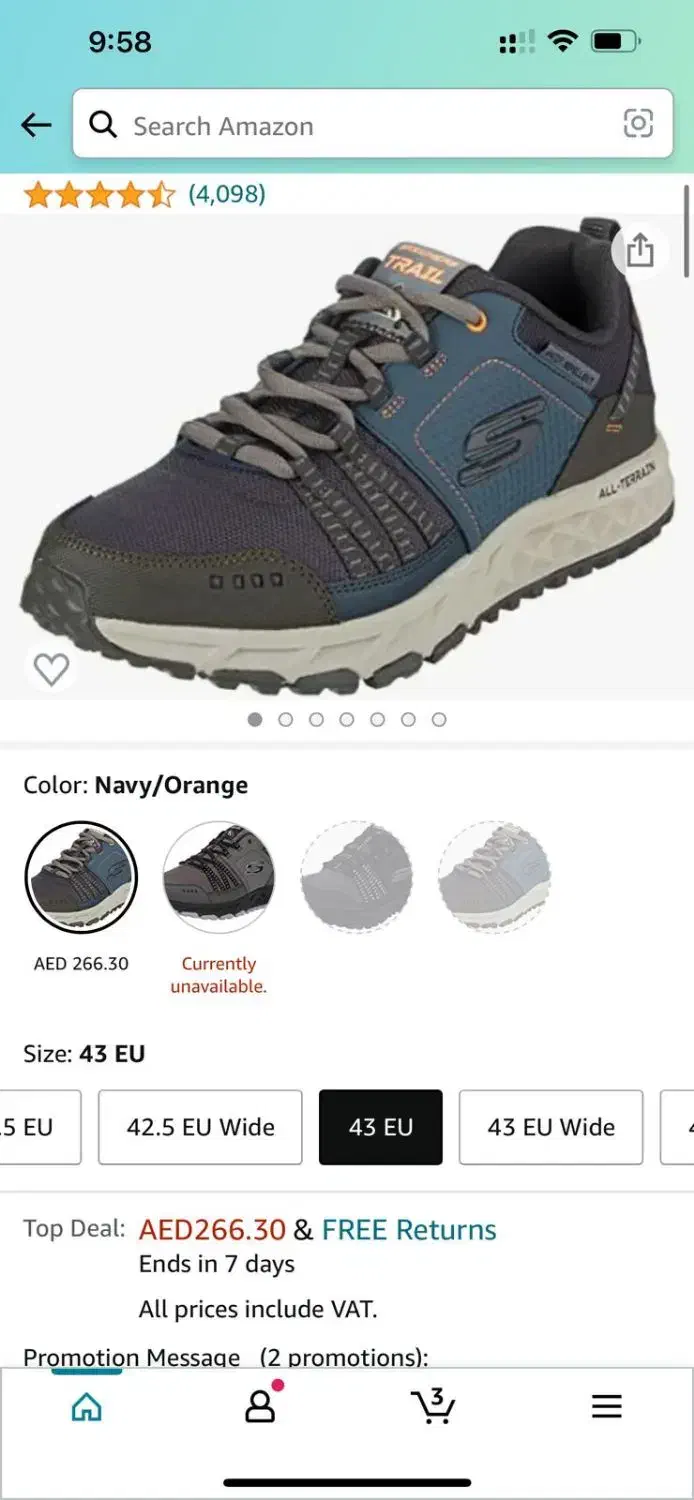Open the star rating summary

point(99,194)
